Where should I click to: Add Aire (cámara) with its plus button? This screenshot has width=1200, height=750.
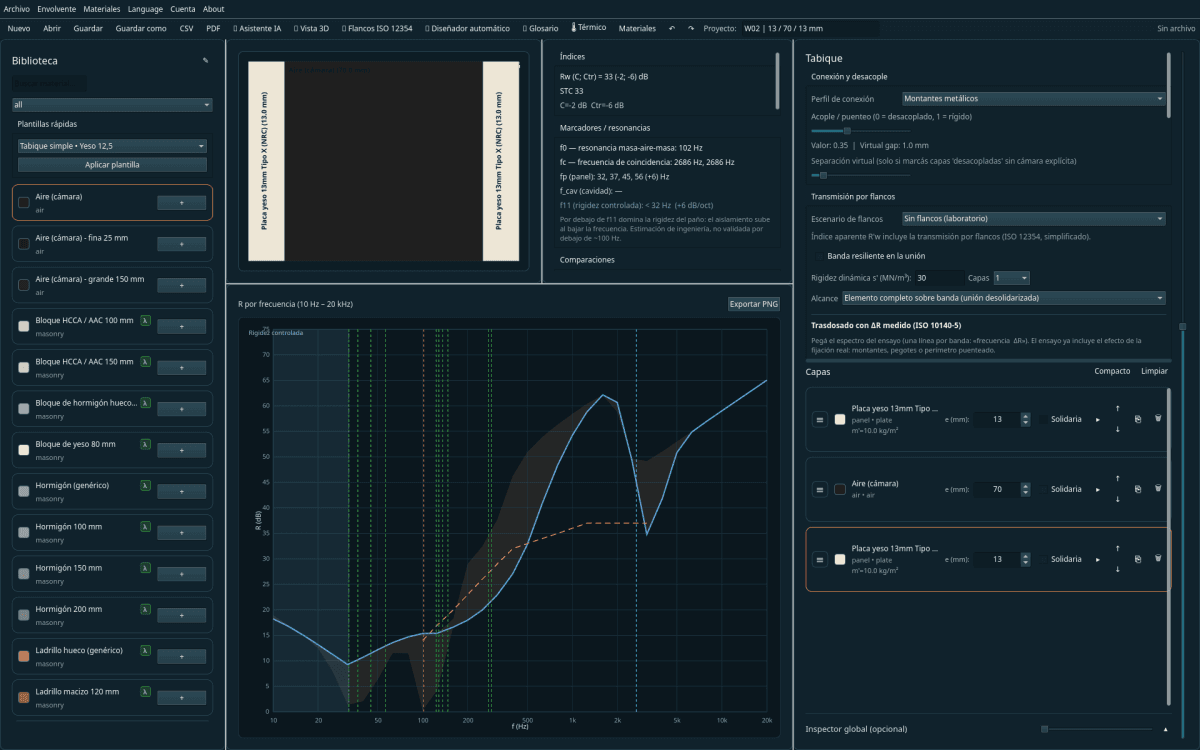pos(182,202)
